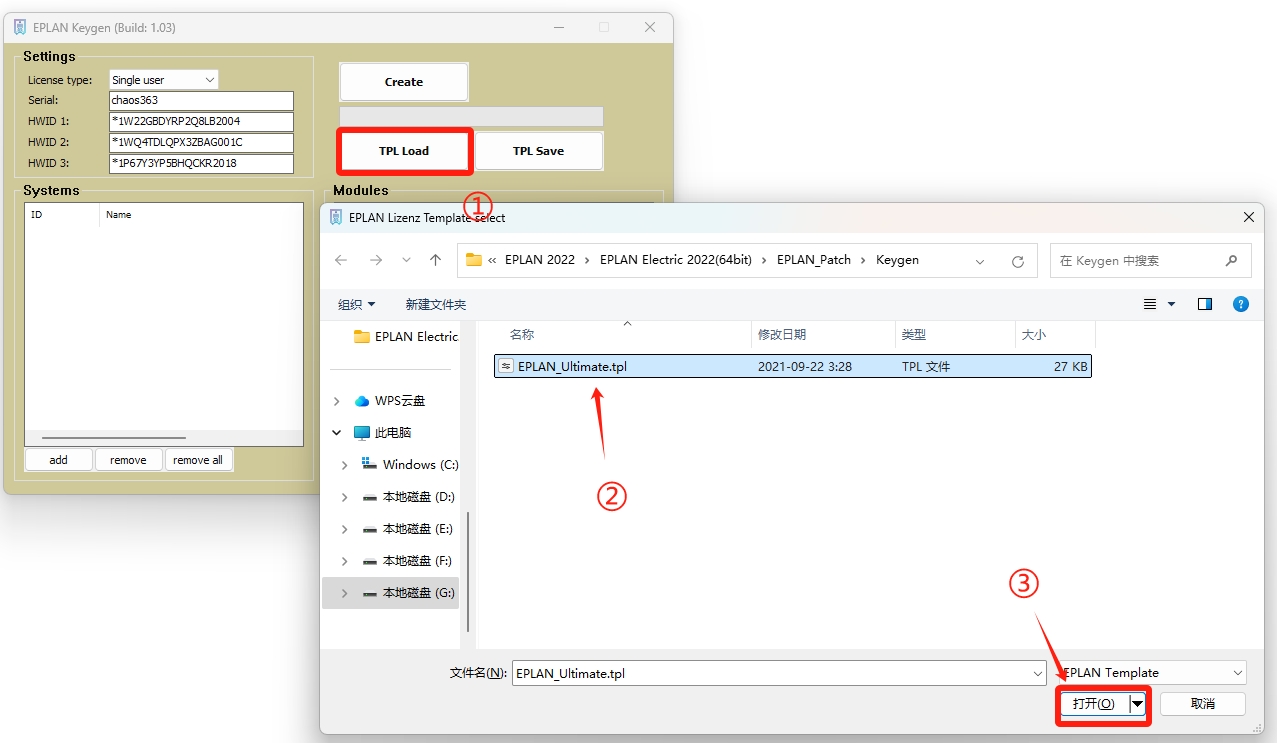
Task: Click EPLAN_Patch in the address breadcrumb
Action: (813, 260)
